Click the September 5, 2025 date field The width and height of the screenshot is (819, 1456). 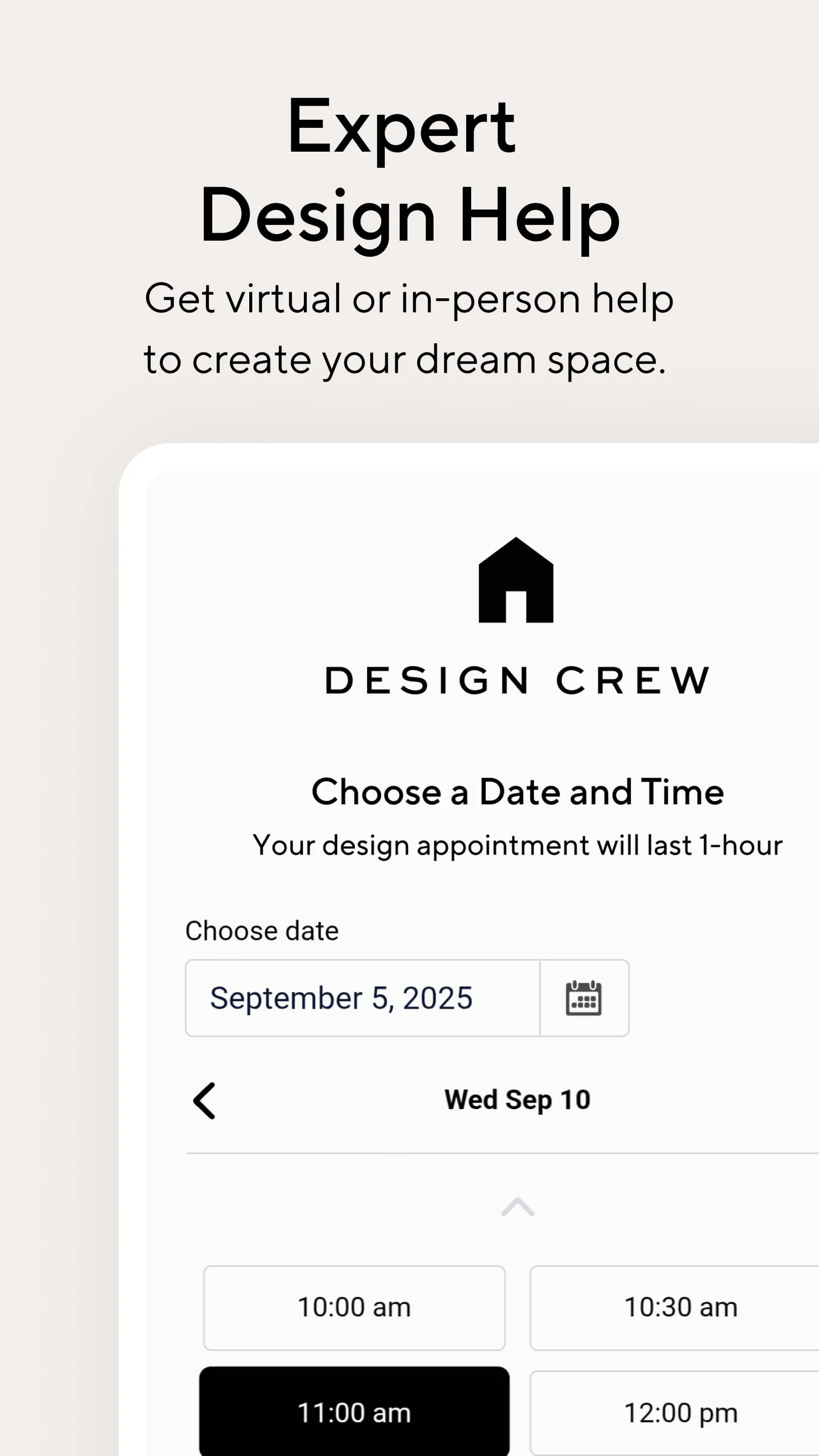tap(362, 998)
